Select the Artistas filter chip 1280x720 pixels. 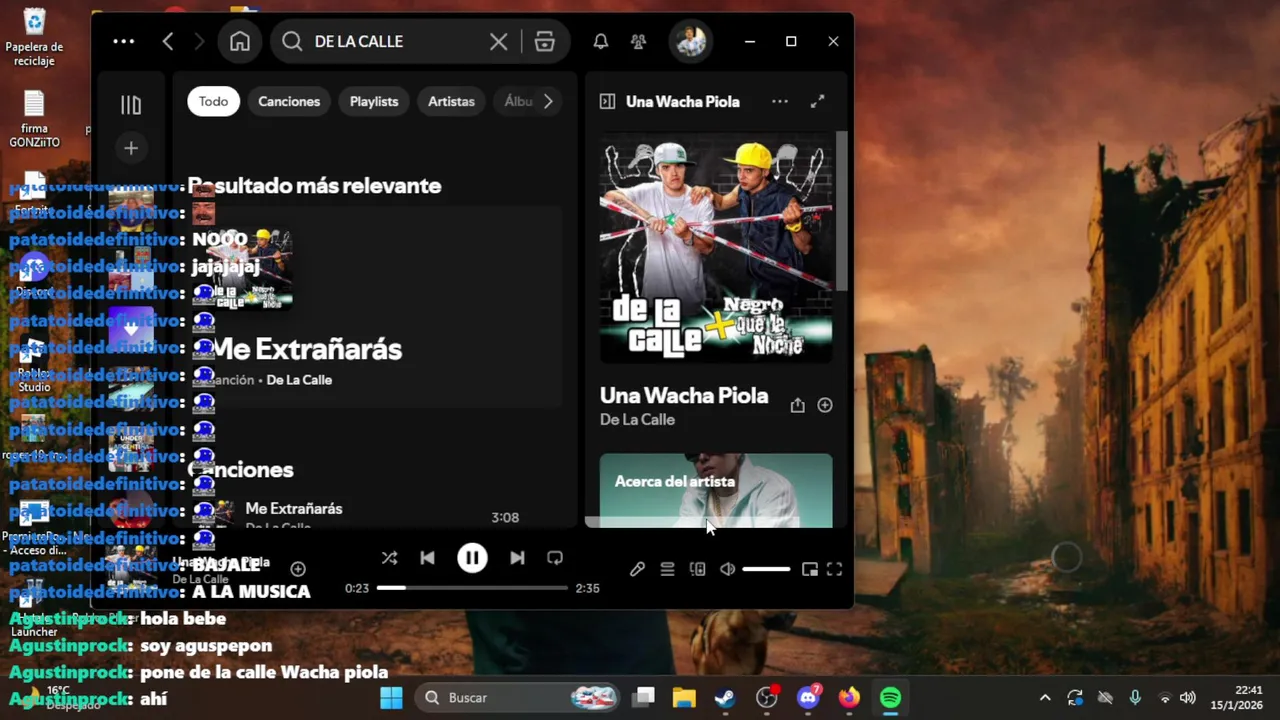click(451, 101)
